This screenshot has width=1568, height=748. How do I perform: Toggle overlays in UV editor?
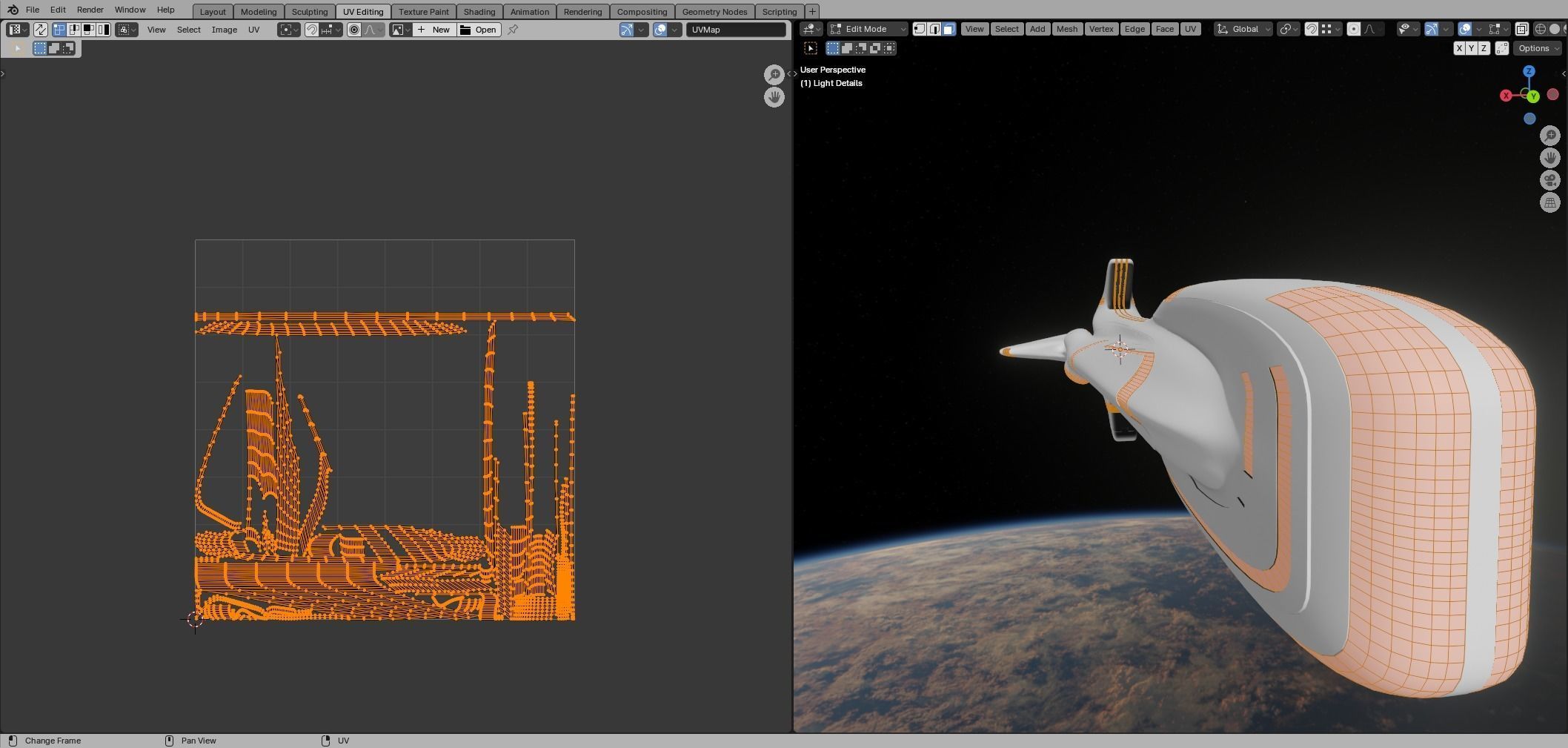coord(660,30)
